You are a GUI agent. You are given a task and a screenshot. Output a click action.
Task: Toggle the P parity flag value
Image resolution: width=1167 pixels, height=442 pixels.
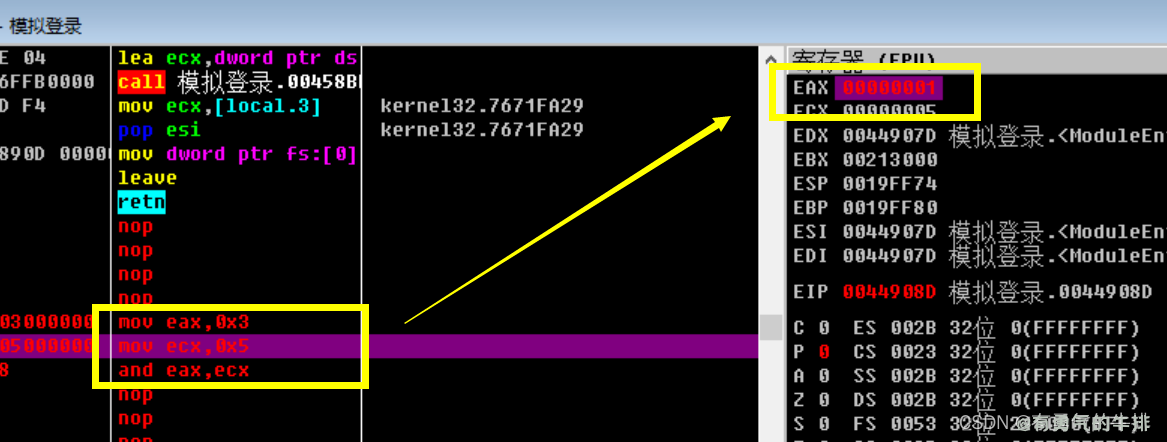click(823, 352)
